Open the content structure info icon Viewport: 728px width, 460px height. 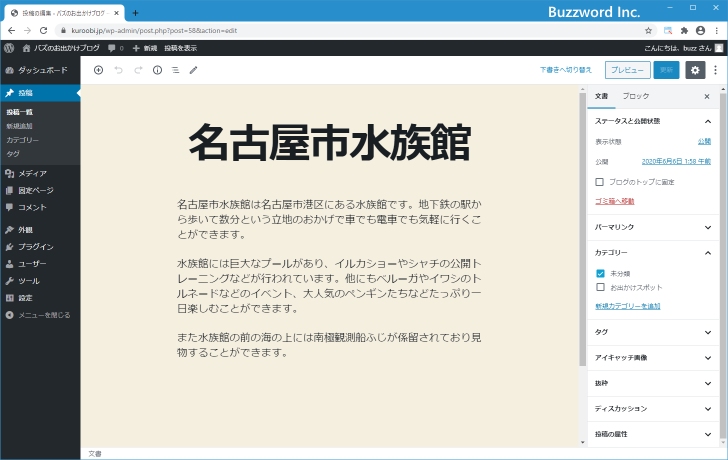coord(157,70)
